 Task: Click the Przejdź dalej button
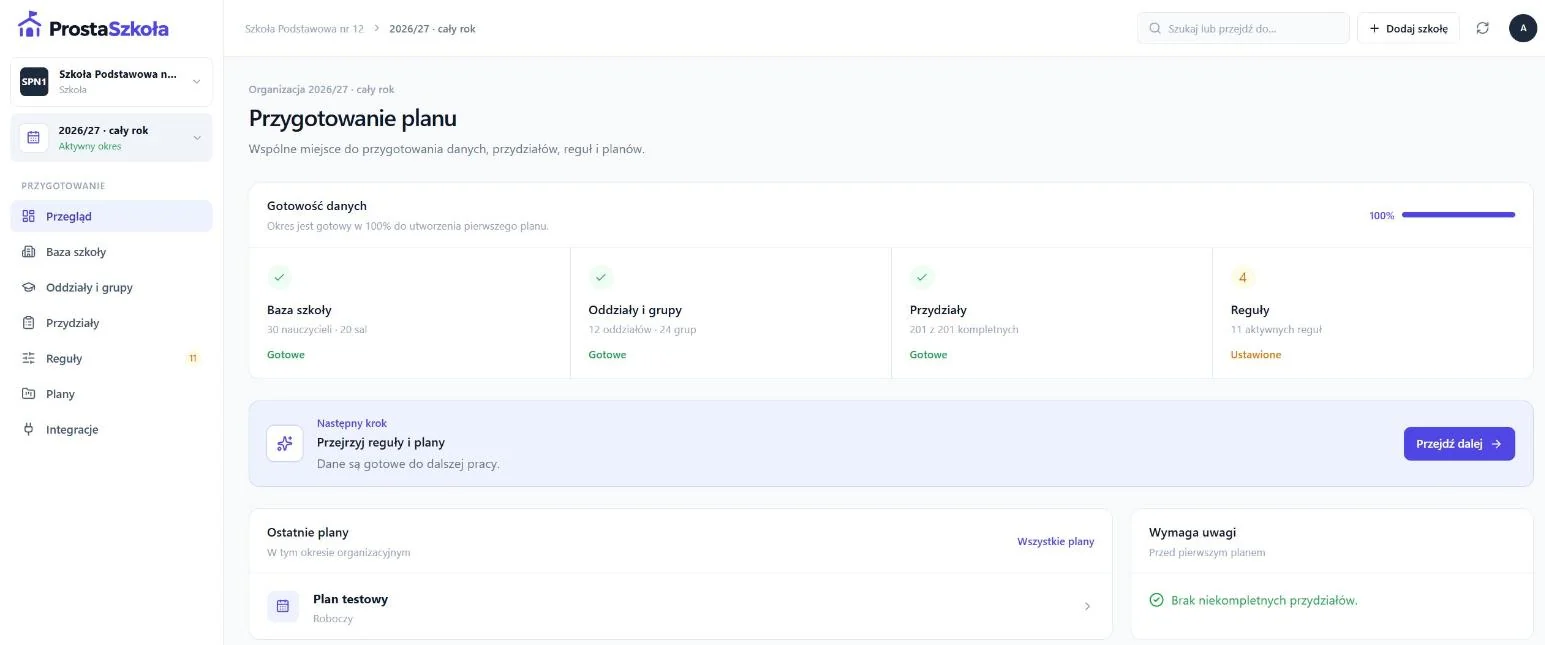point(1459,444)
